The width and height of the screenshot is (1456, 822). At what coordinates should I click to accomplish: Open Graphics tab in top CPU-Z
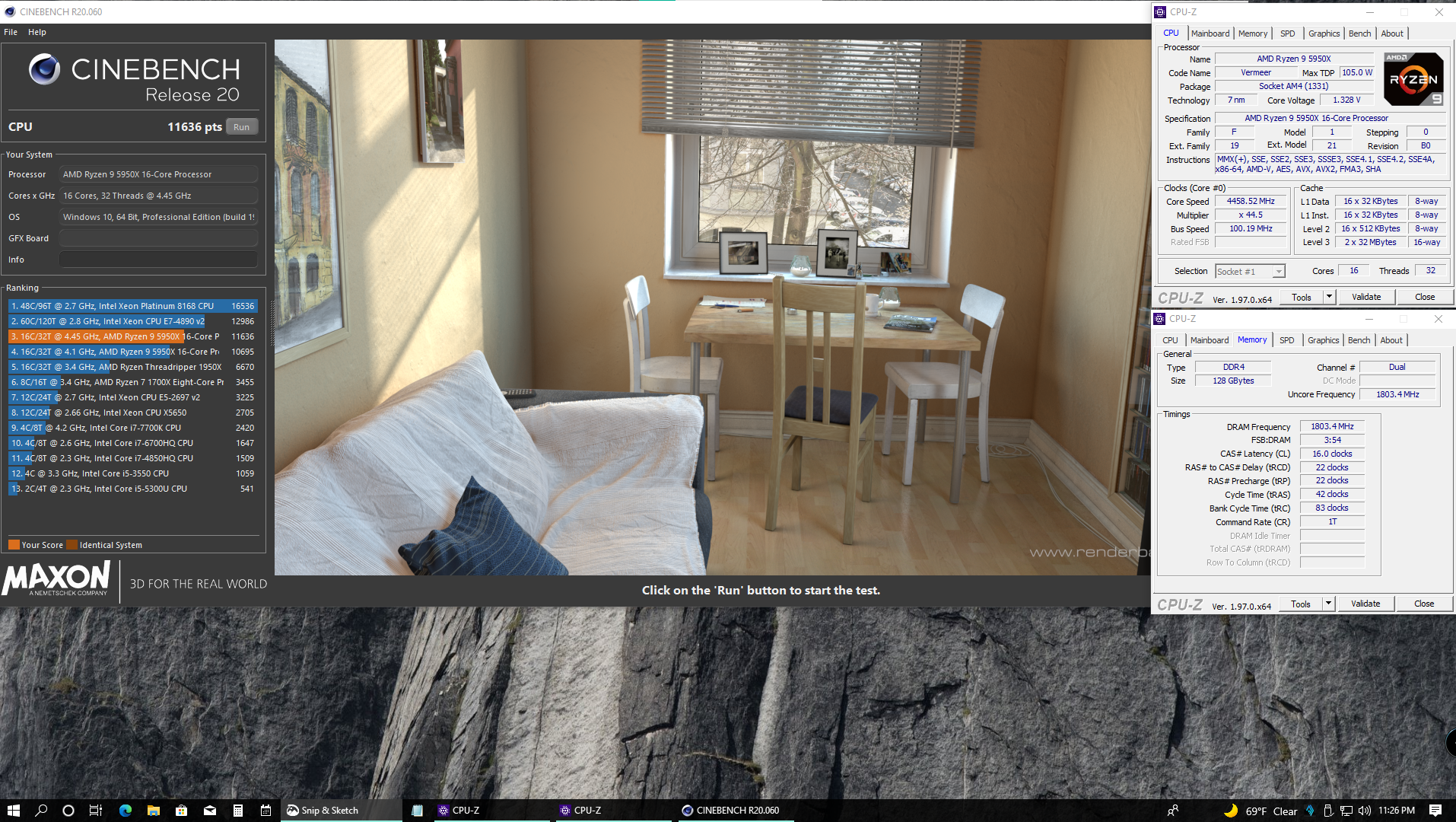tap(1324, 33)
